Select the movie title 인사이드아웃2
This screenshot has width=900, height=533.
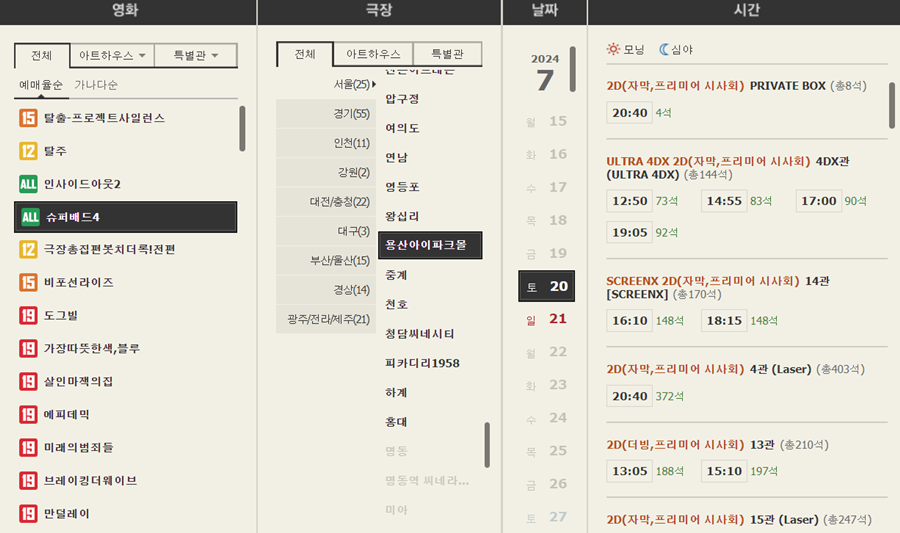[x=82, y=184]
